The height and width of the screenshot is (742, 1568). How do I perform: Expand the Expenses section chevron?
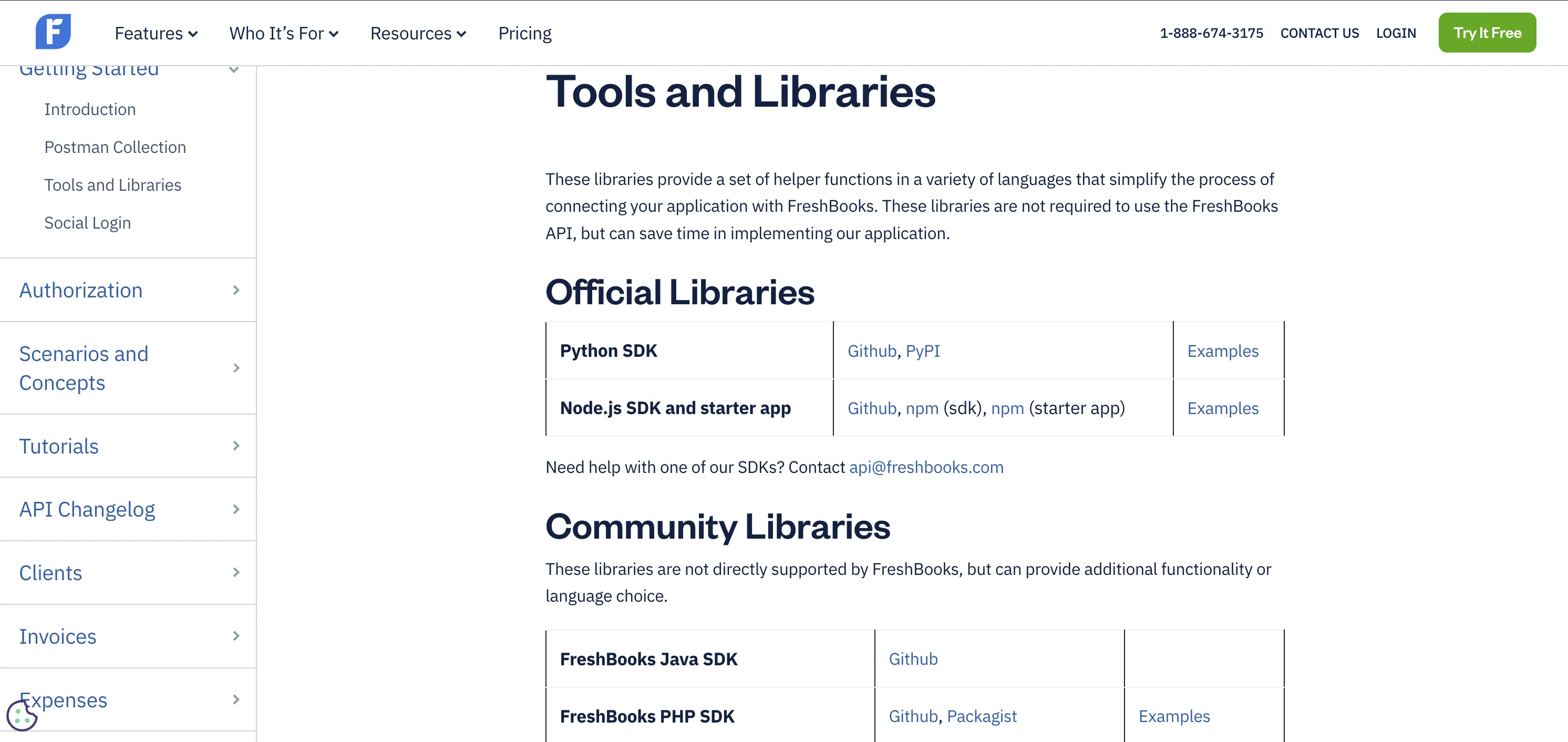pos(236,699)
